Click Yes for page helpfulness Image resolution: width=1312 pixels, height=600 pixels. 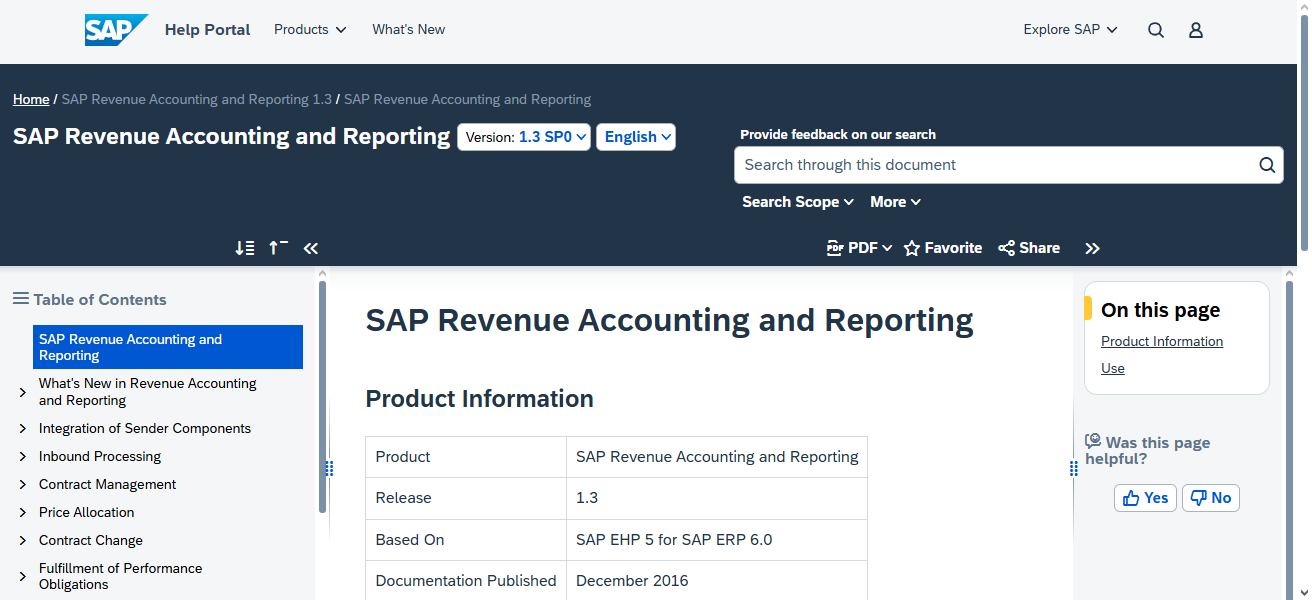pos(1144,497)
